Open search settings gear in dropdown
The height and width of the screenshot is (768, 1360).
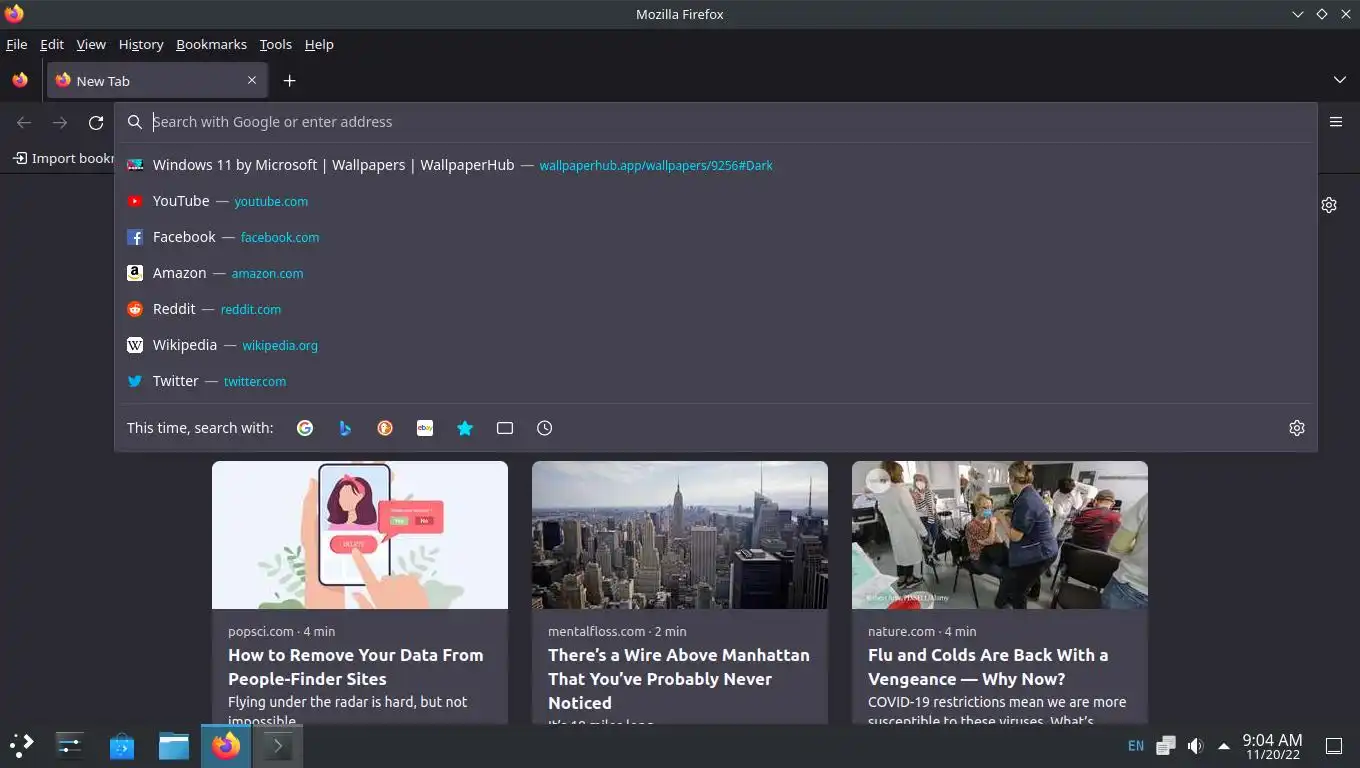1297,428
